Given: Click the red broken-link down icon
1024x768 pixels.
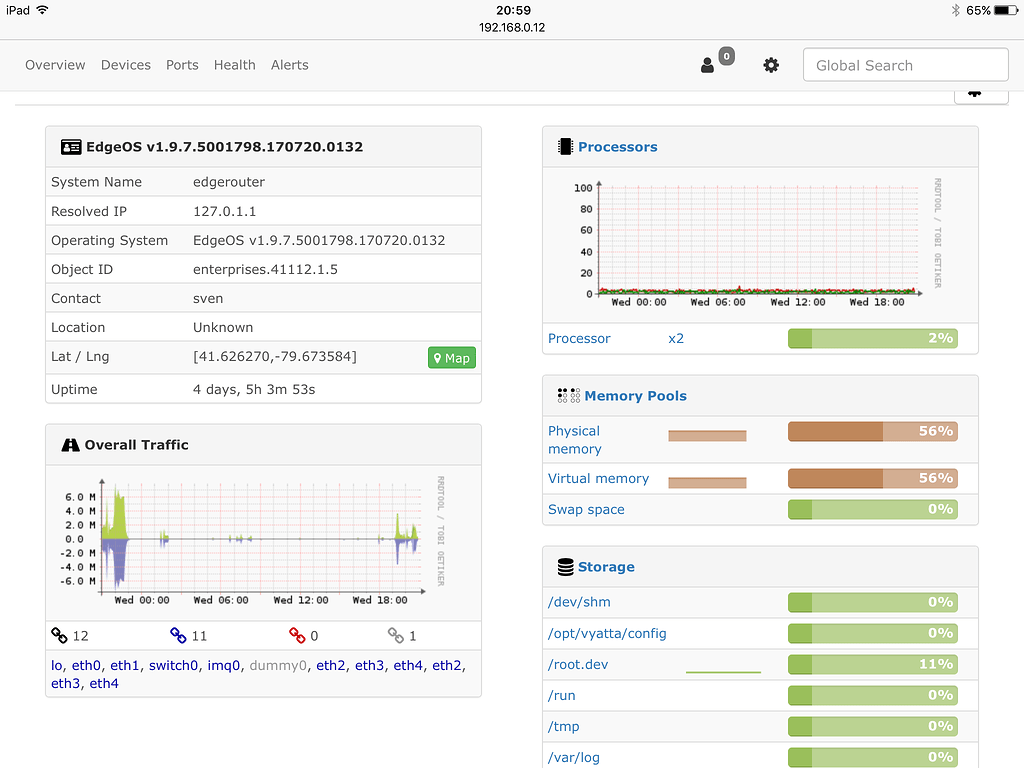Looking at the screenshot, I should (298, 634).
